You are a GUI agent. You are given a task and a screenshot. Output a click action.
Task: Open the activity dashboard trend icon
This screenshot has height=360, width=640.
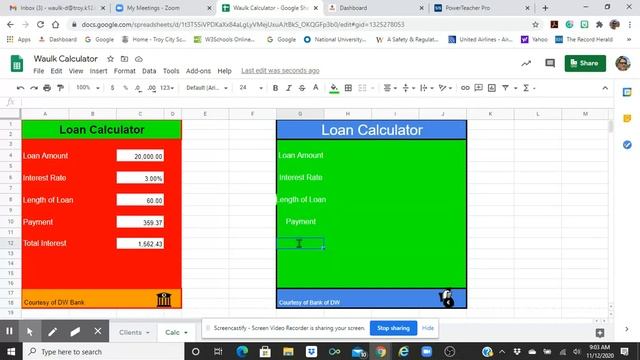pyautogui.click(x=526, y=63)
